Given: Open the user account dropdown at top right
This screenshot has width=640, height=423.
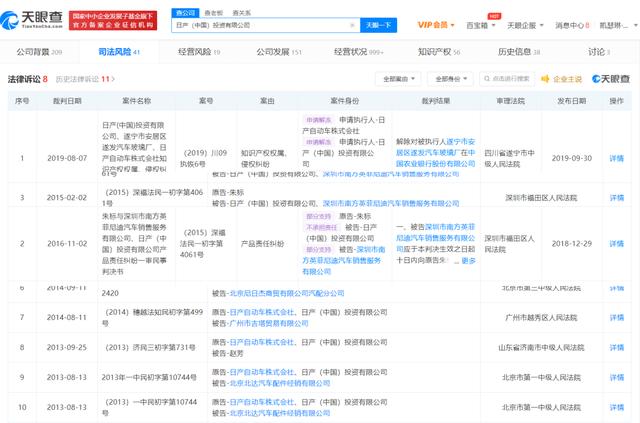Looking at the screenshot, I should coord(618,25).
